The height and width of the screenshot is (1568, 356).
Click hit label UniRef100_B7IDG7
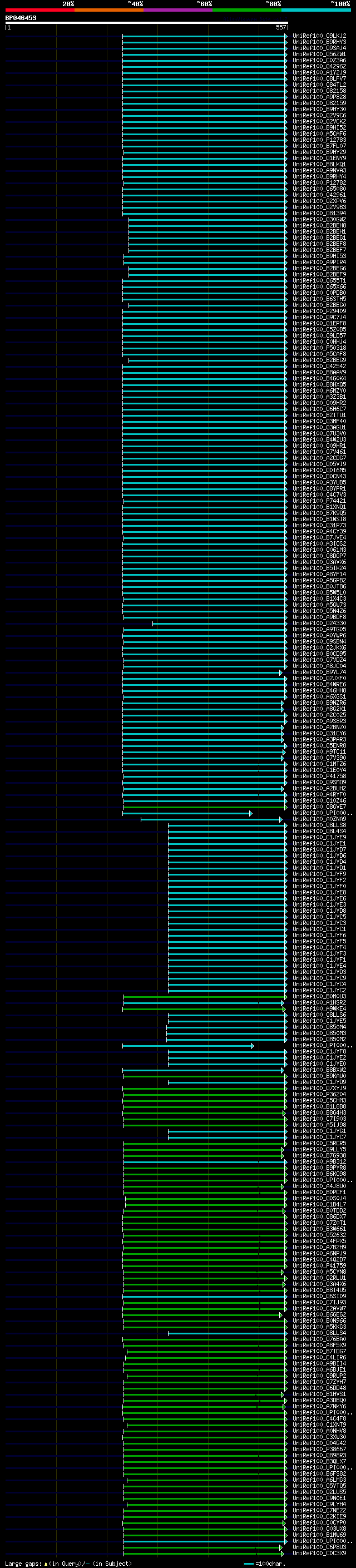(319, 1351)
